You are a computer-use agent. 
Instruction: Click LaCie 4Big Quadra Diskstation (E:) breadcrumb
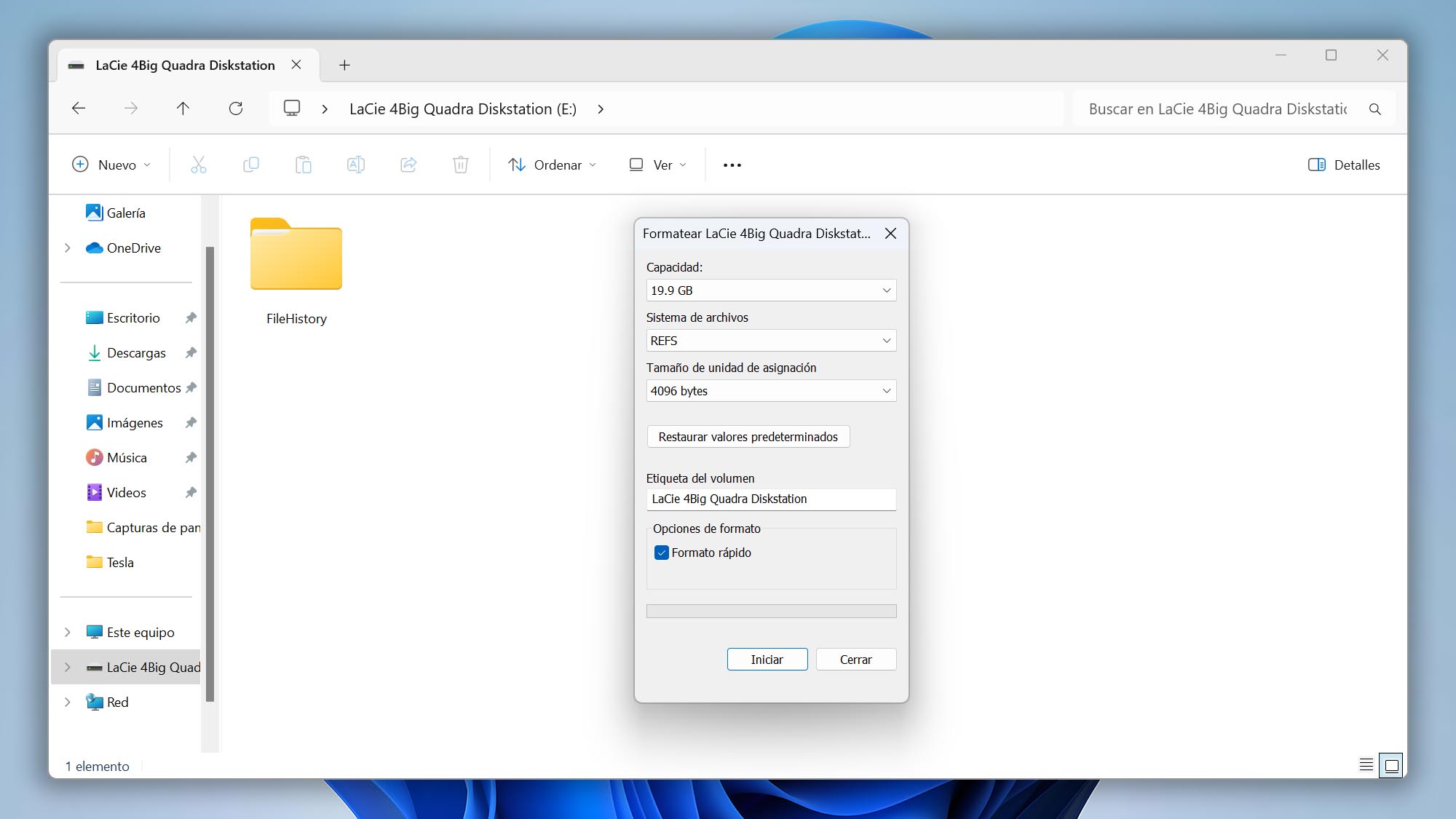(463, 109)
